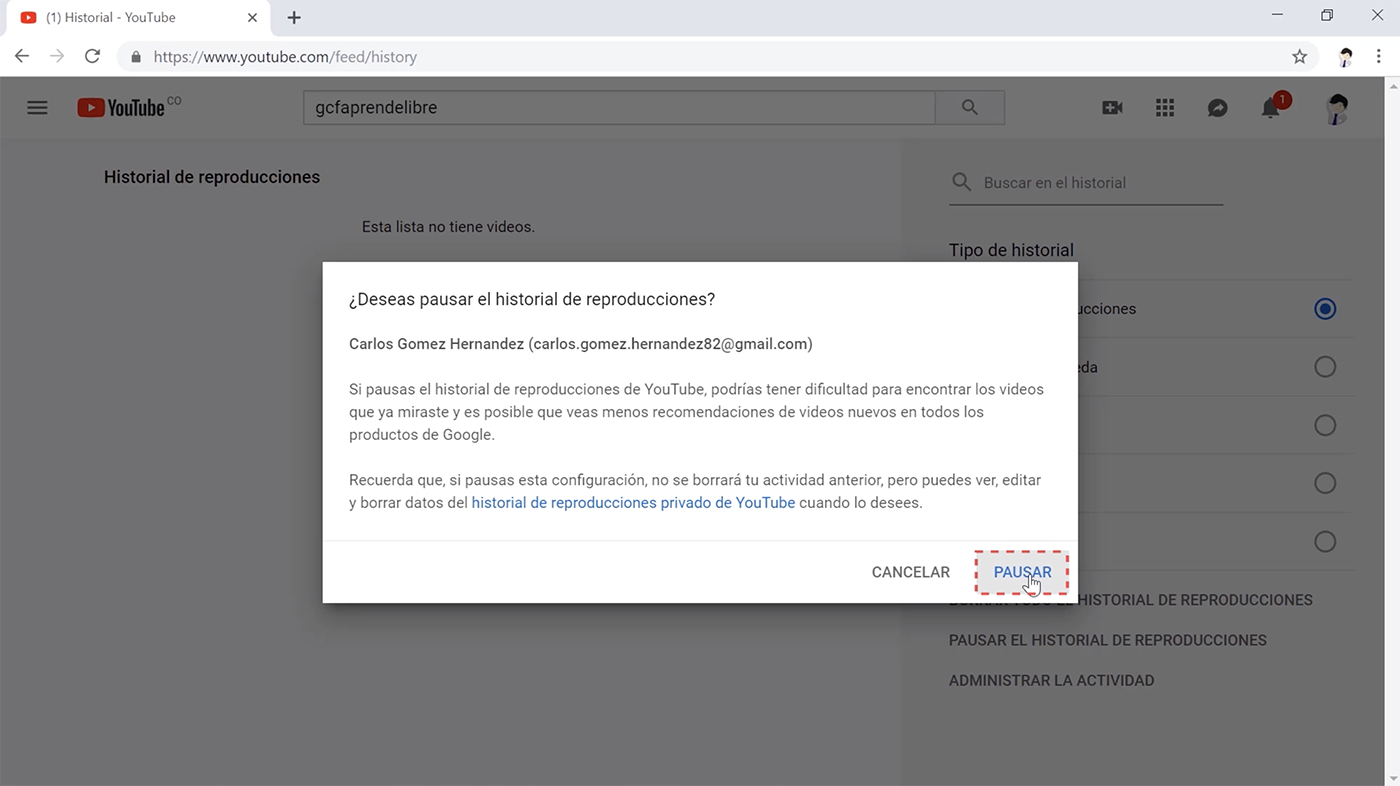The width and height of the screenshot is (1400, 786).
Task: Click the magnifier search button
Action: pyautogui.click(x=970, y=108)
